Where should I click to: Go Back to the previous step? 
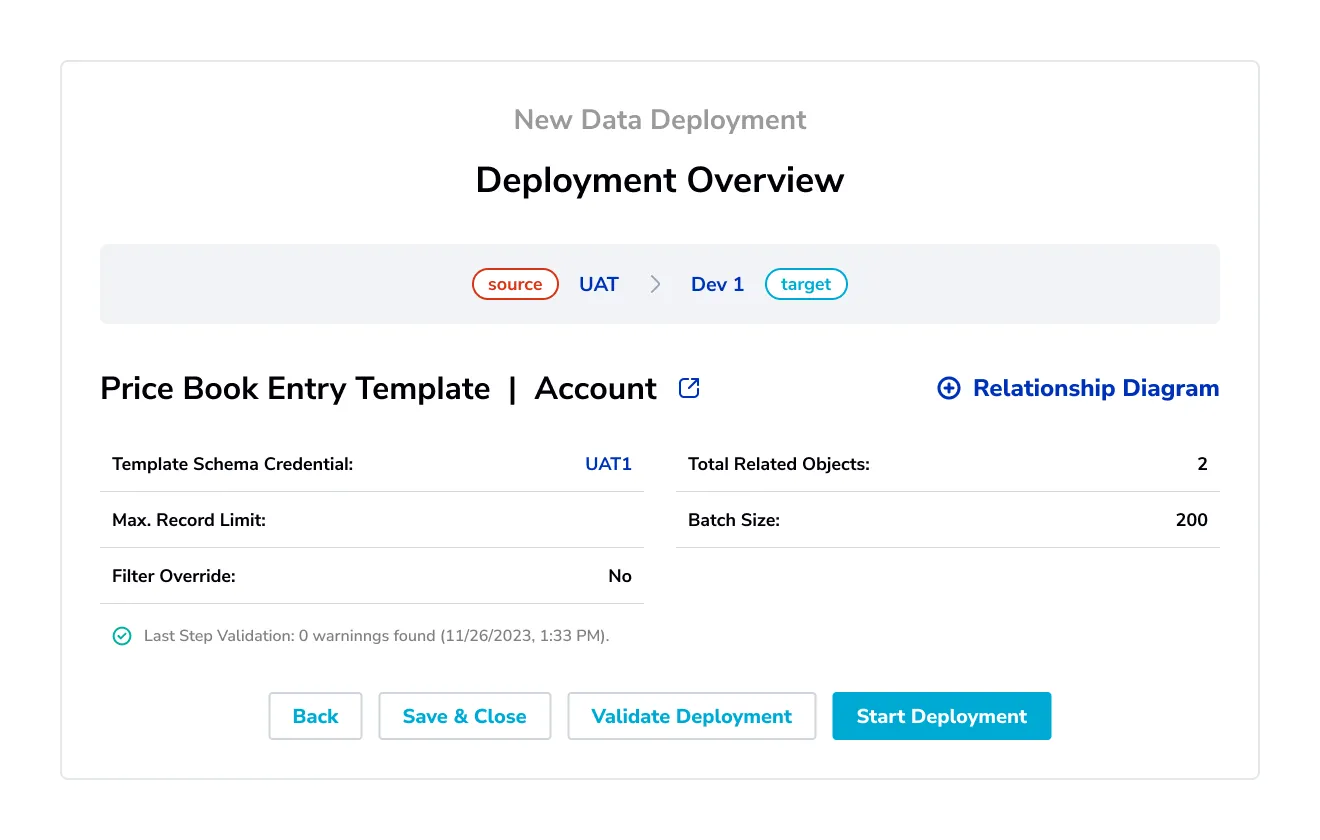click(x=315, y=716)
